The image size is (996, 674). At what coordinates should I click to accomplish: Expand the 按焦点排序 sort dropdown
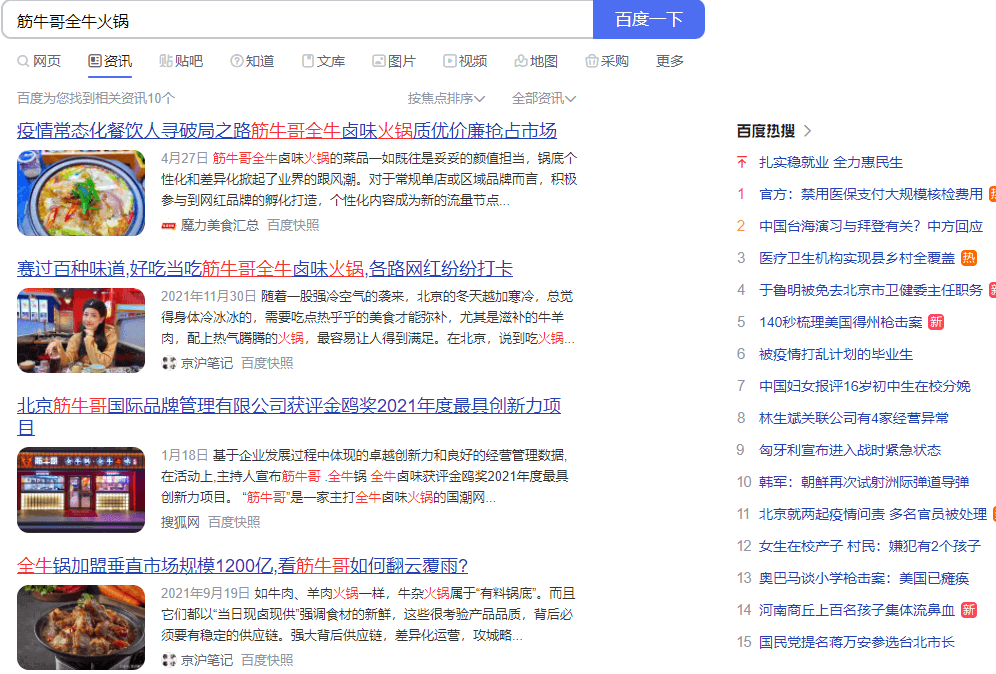pos(447,98)
